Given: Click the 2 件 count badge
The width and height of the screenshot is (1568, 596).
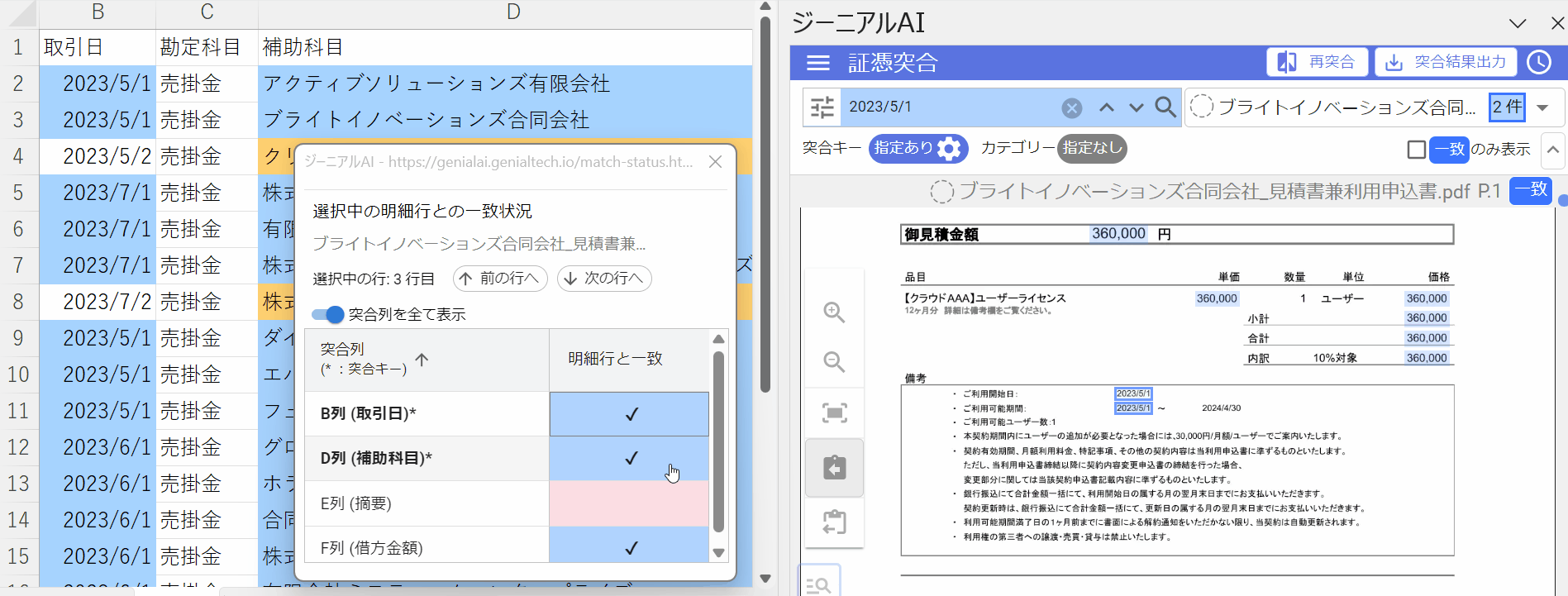Looking at the screenshot, I should pos(1507,107).
